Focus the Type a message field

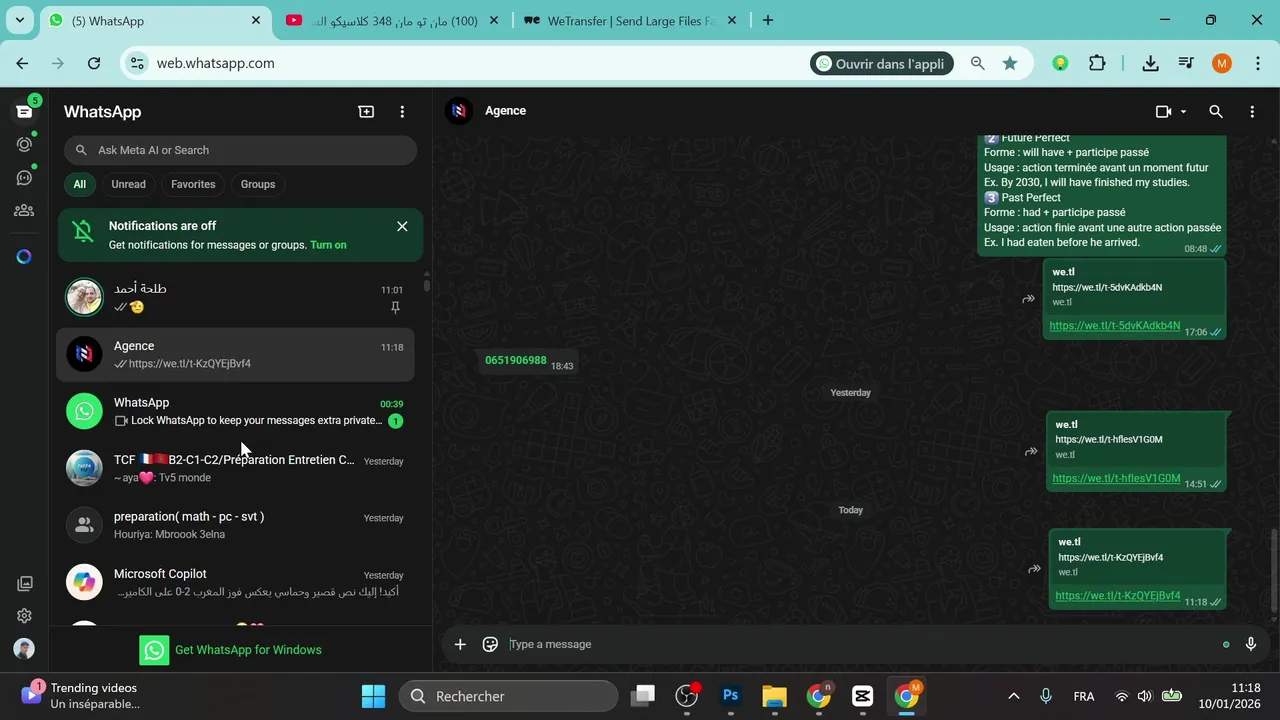coord(860,644)
